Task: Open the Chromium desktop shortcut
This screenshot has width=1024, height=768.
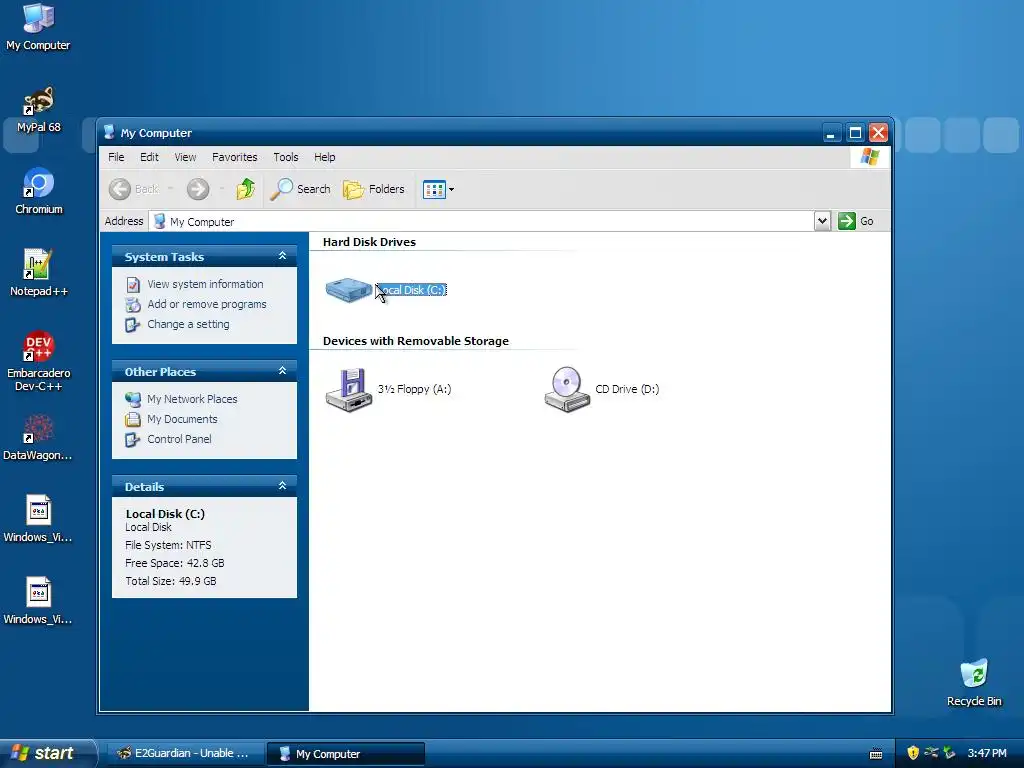Action: pyautogui.click(x=39, y=191)
